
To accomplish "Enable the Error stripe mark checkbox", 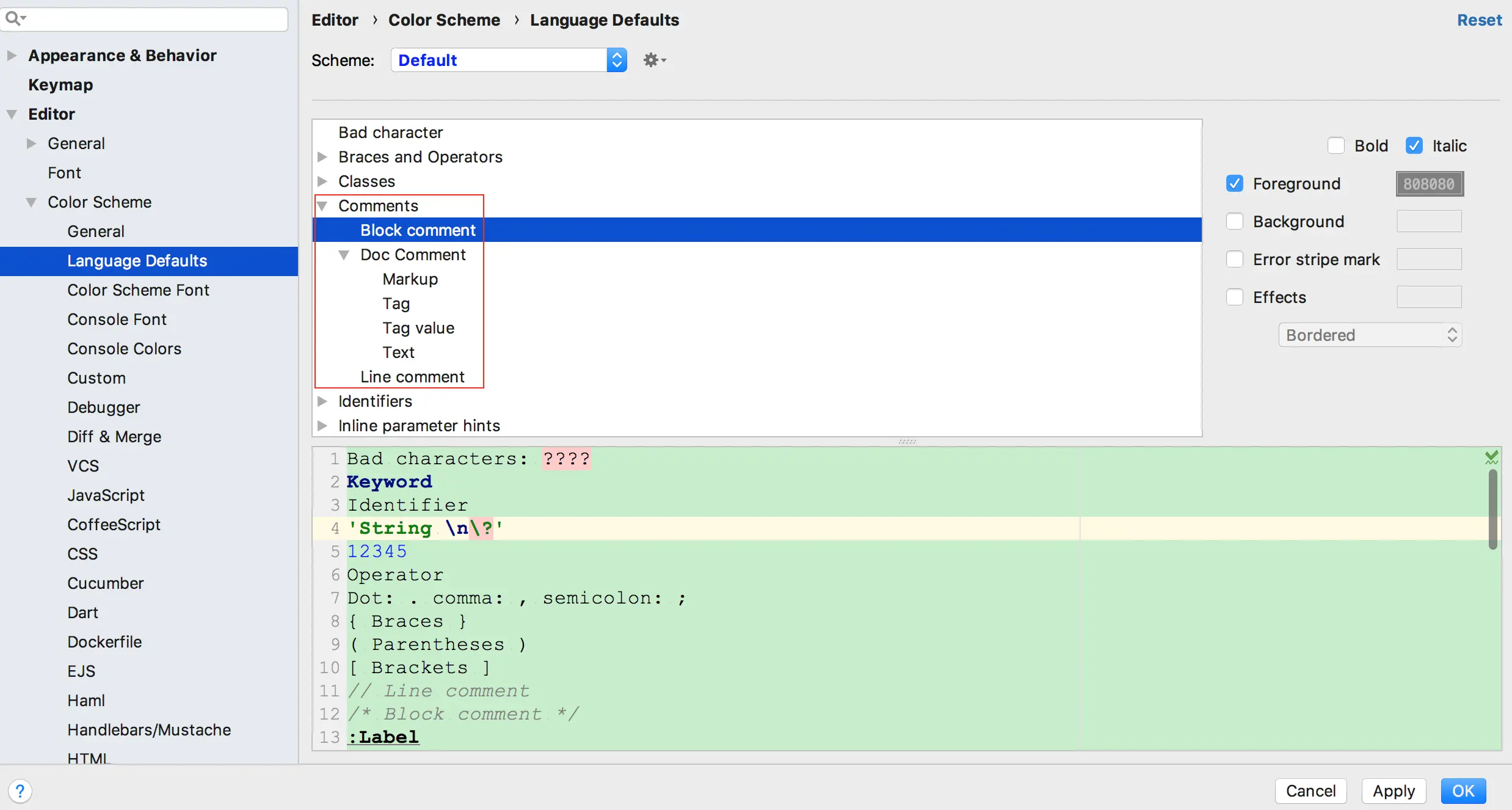I will click(1234, 260).
